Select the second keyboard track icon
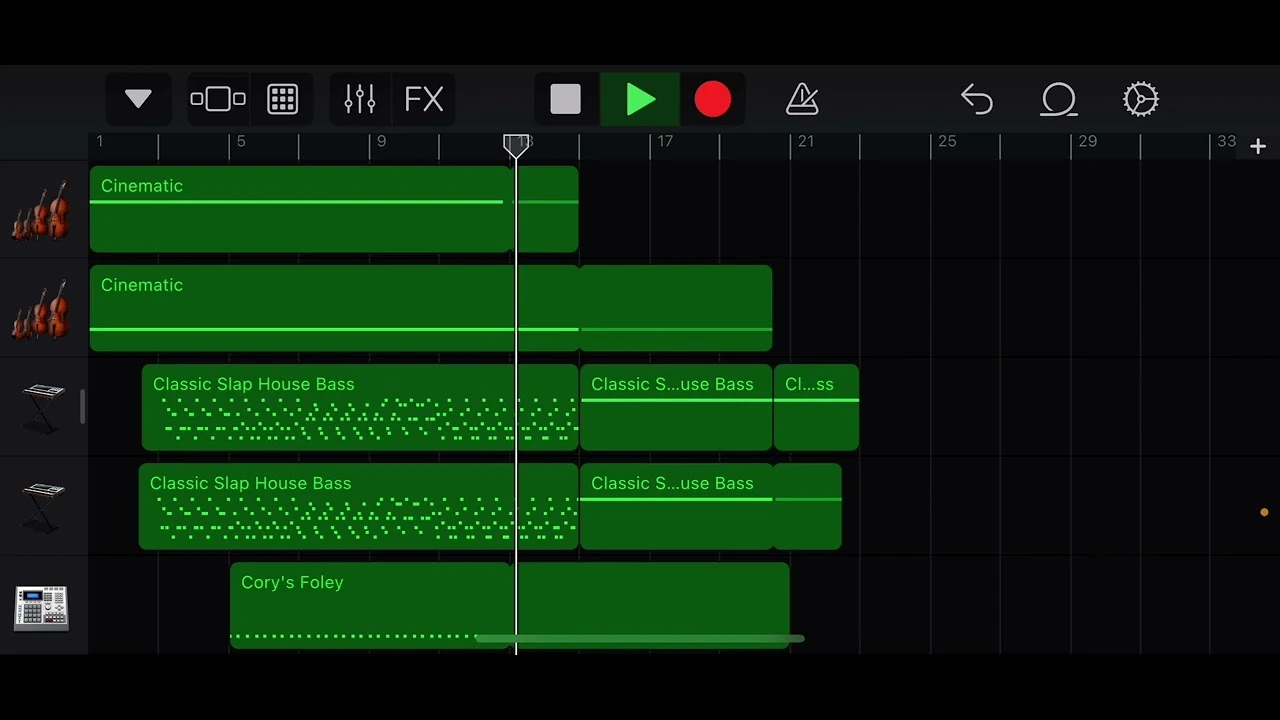1280x720 pixels. [x=41, y=505]
